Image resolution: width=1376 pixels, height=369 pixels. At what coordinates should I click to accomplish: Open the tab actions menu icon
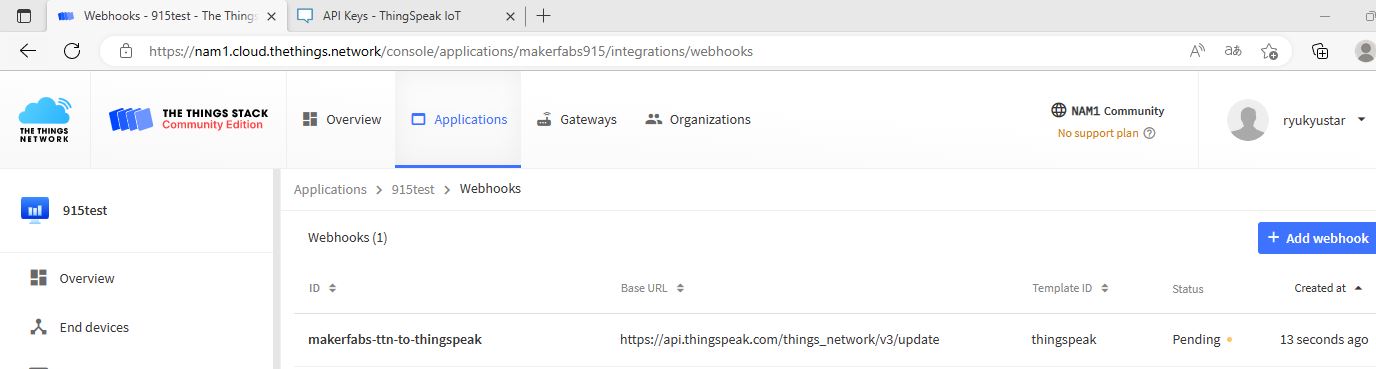pos(25,16)
